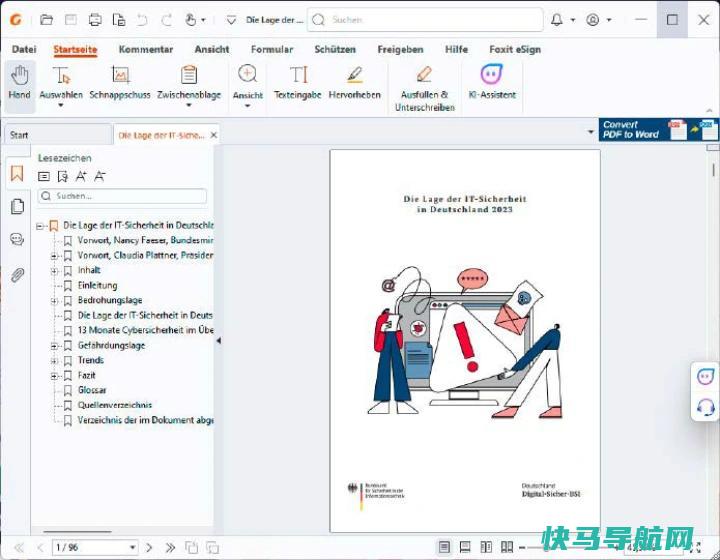Expand all bookmarks list icon
Image resolution: width=720 pixels, height=560 pixels.
click(x=44, y=176)
